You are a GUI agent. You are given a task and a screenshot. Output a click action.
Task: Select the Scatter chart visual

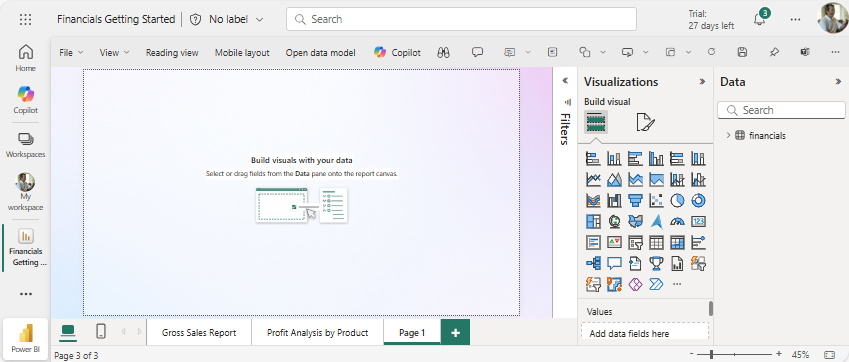tap(656, 201)
